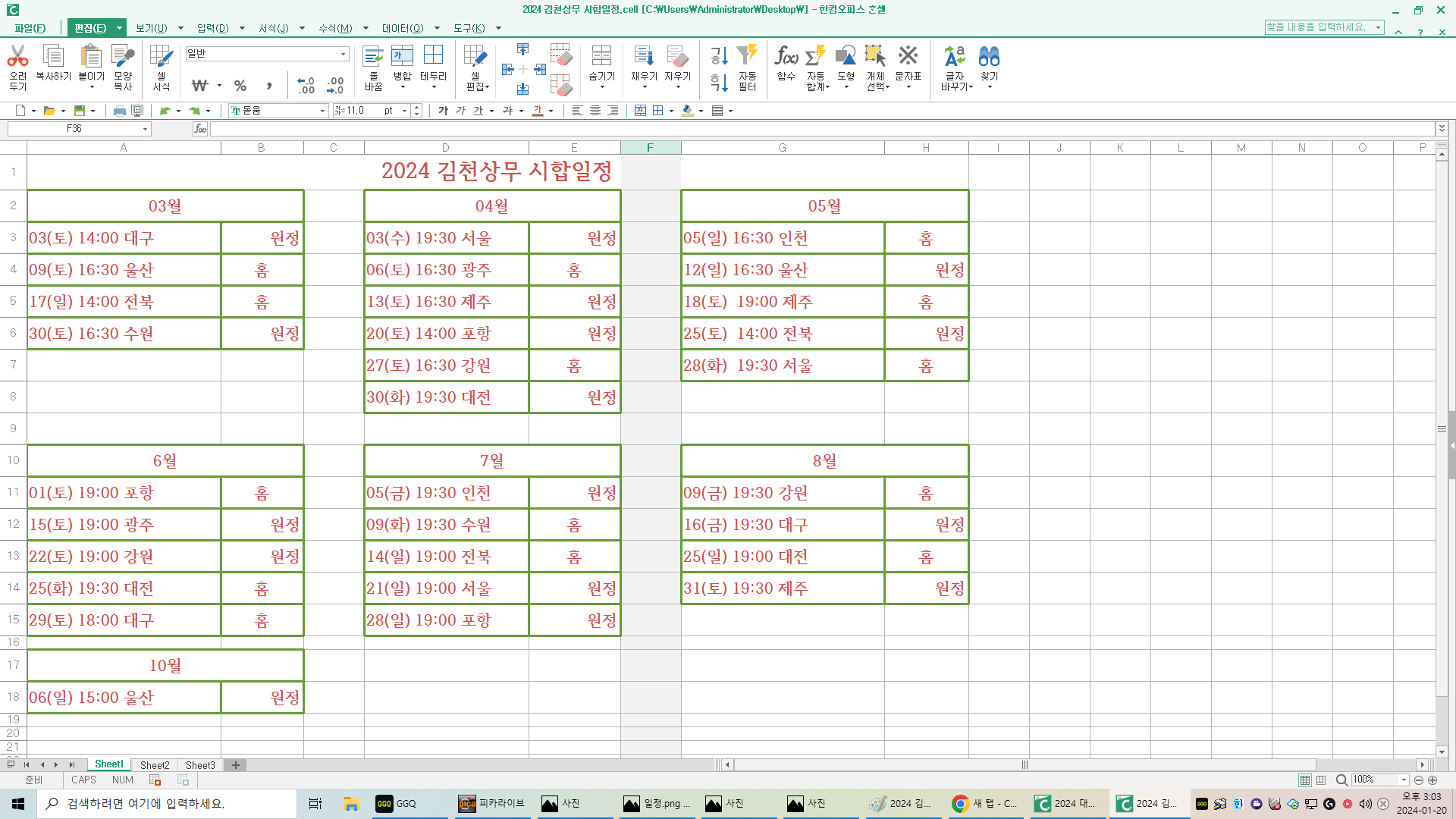Toggle italic text formatting
This screenshot has width=1456, height=819.
(x=460, y=111)
